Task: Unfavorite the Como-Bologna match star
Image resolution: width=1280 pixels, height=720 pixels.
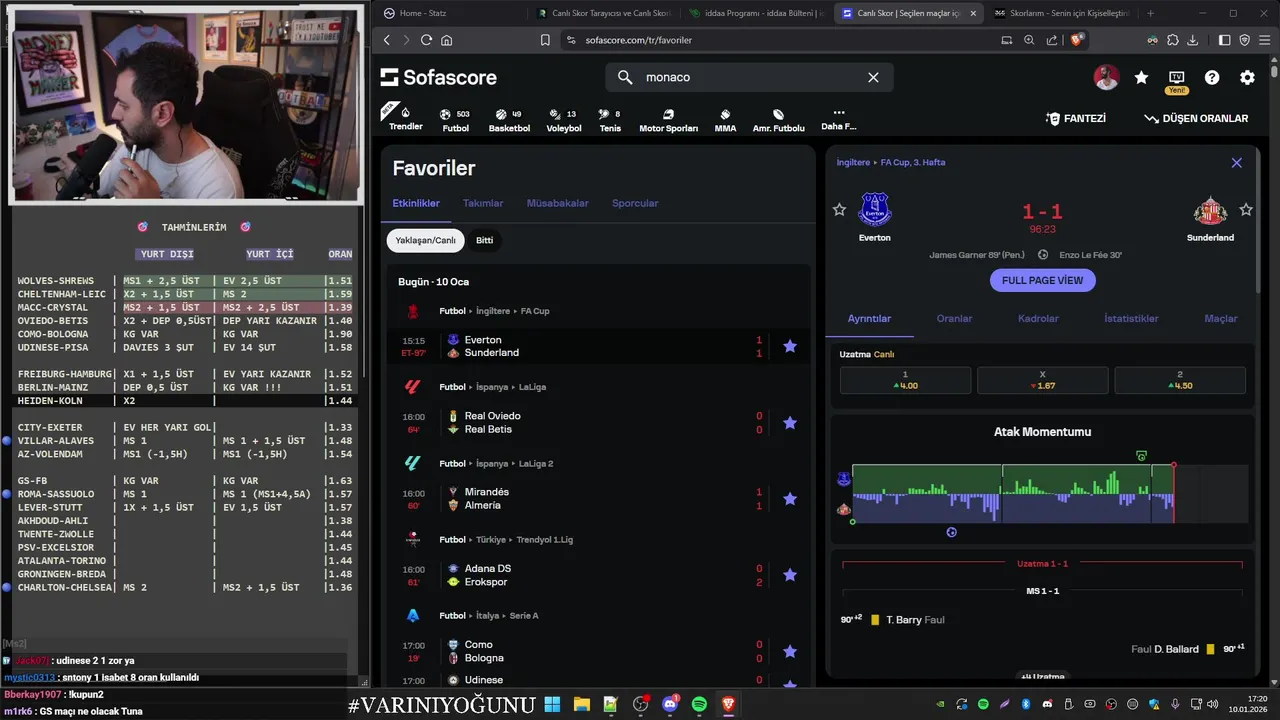Action: 790,651
